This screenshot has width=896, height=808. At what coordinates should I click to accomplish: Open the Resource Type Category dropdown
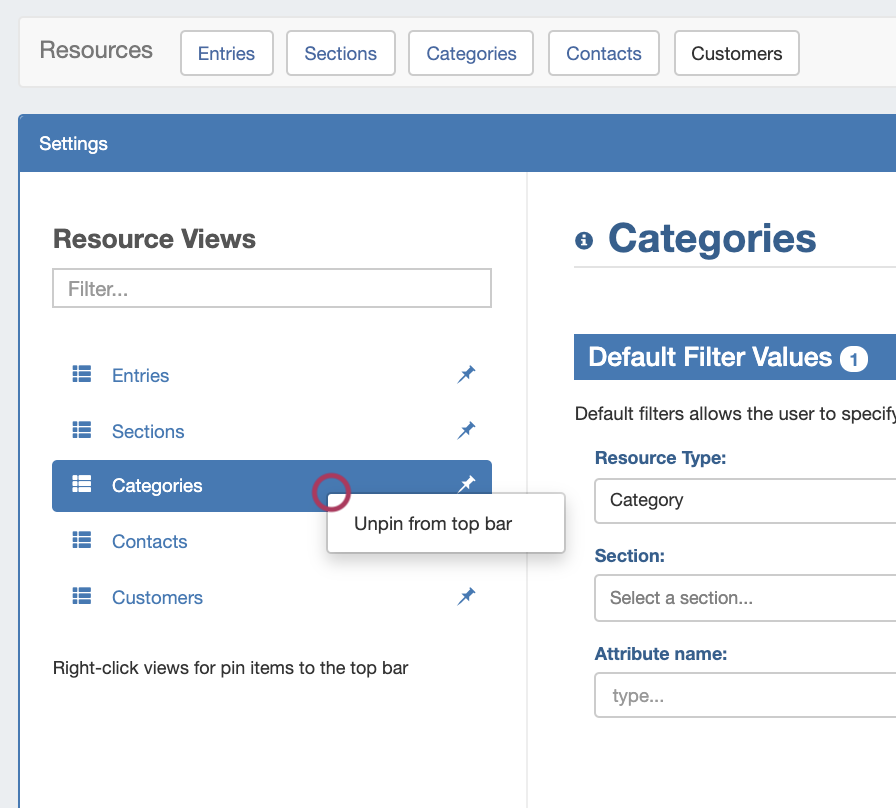tap(744, 500)
